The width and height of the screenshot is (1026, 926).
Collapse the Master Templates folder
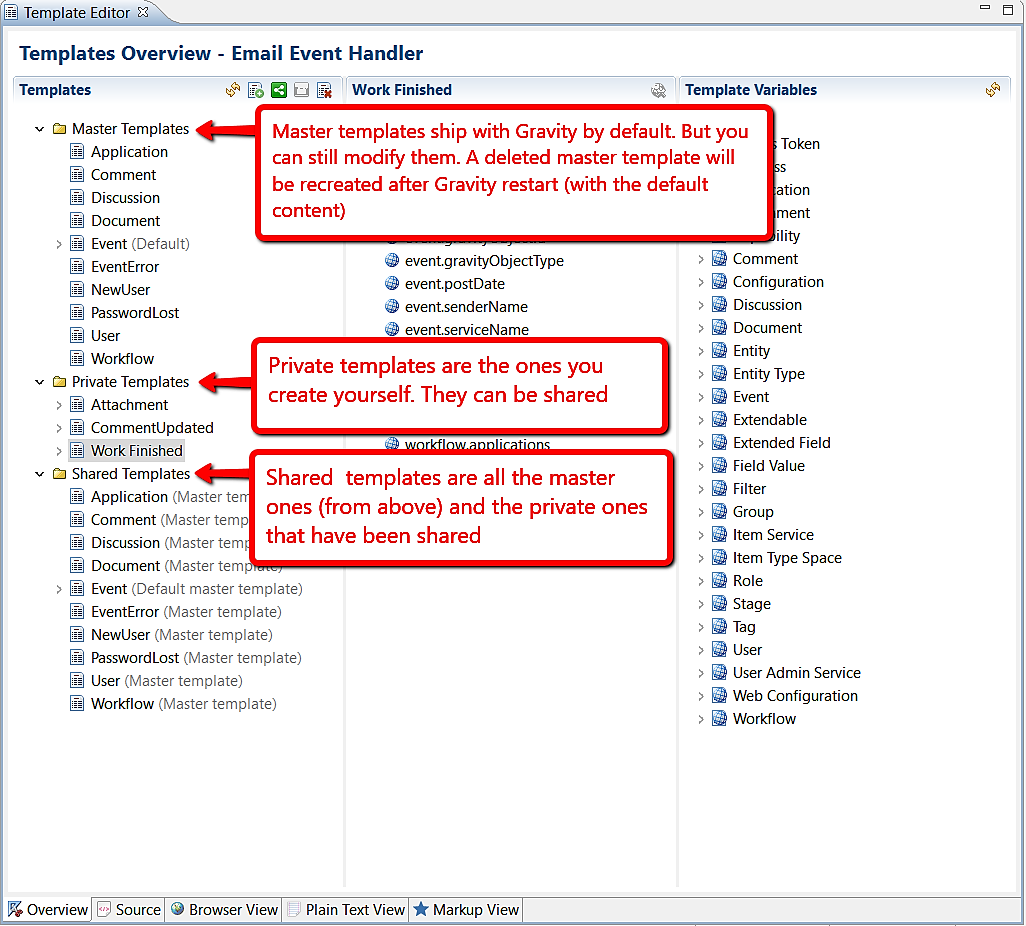[40, 129]
